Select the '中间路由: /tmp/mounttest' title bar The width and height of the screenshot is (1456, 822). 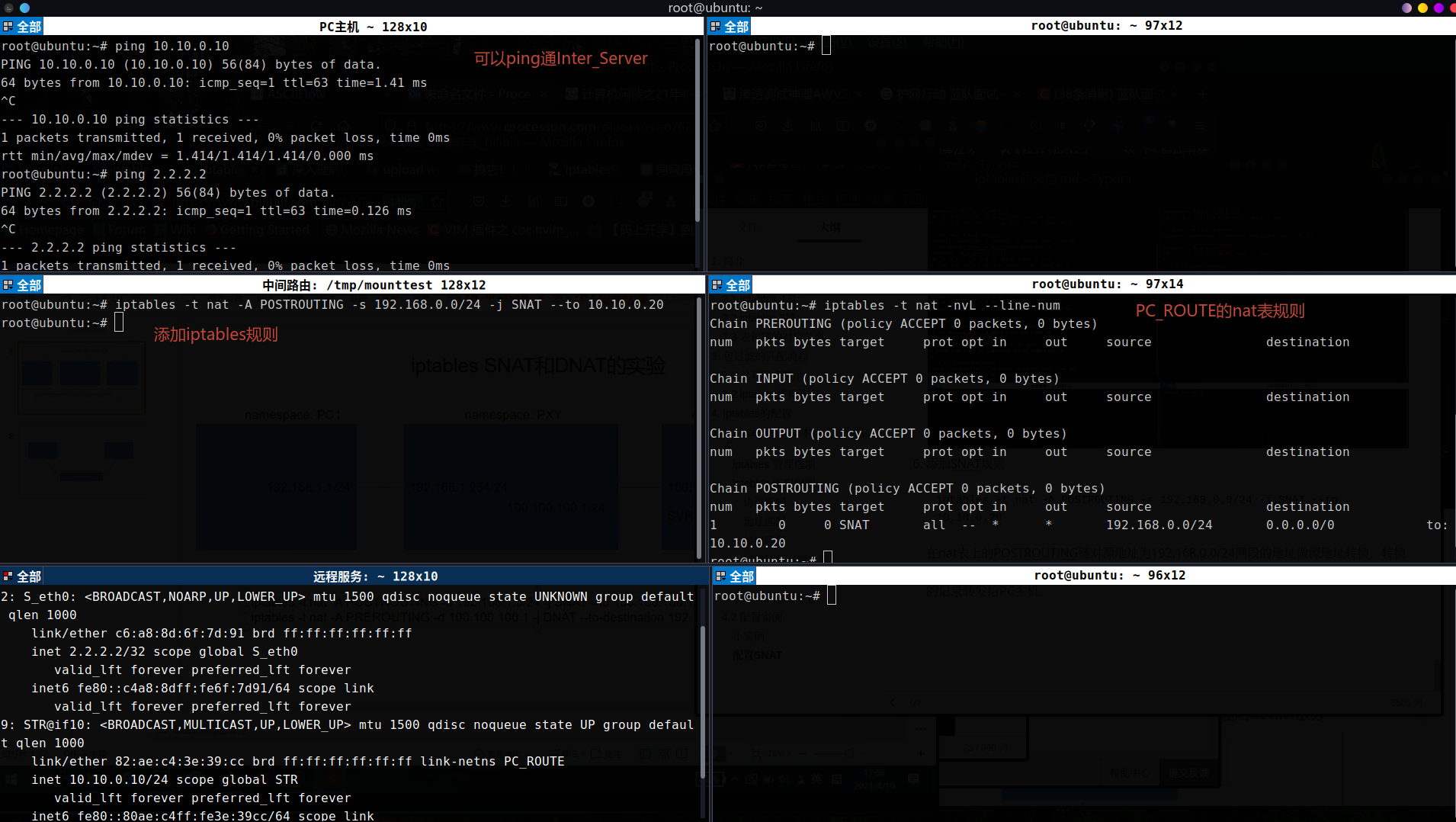tap(374, 285)
